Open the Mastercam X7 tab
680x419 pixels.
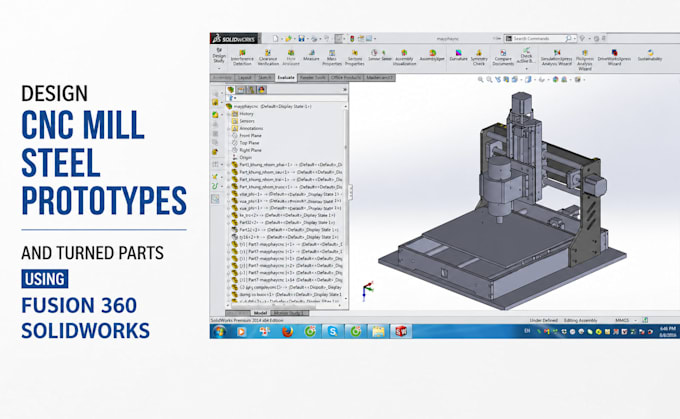(379, 78)
